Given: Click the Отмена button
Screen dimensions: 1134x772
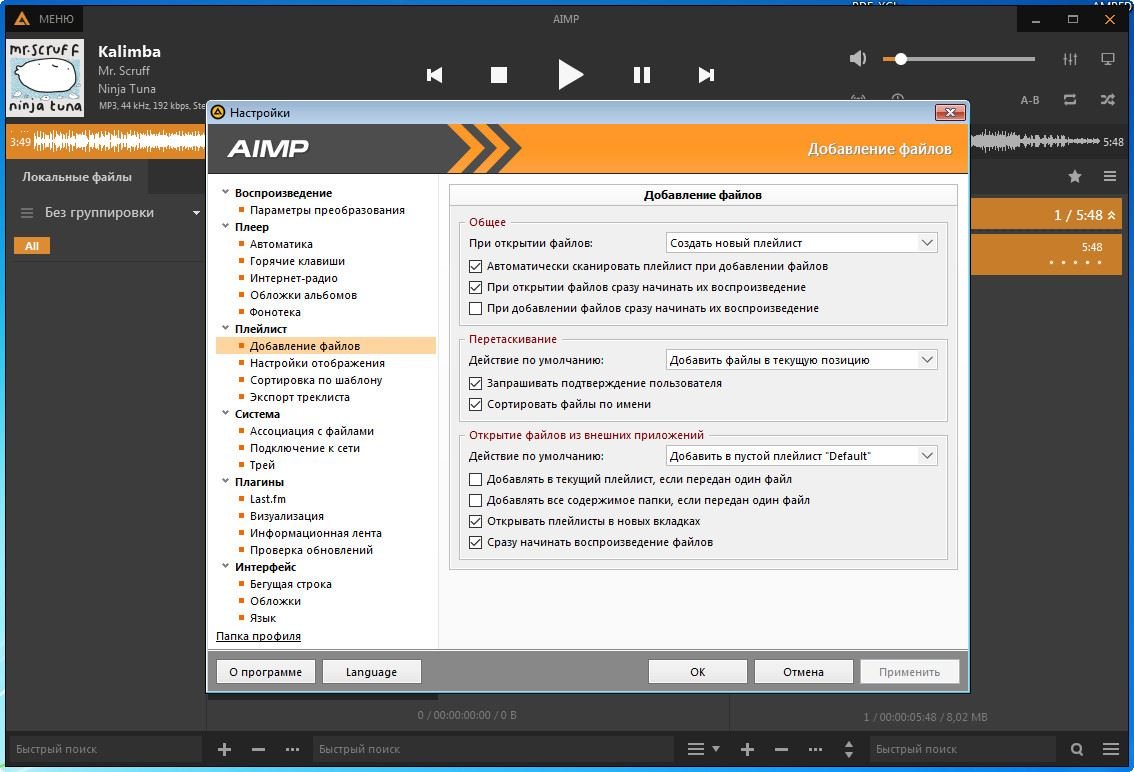Looking at the screenshot, I should (x=803, y=671).
